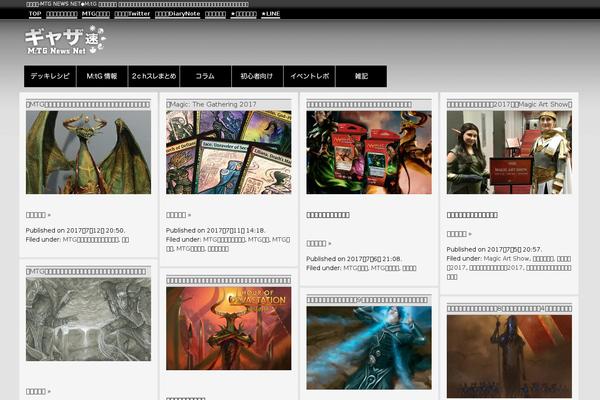Open the LINE link in top bar

271,14
